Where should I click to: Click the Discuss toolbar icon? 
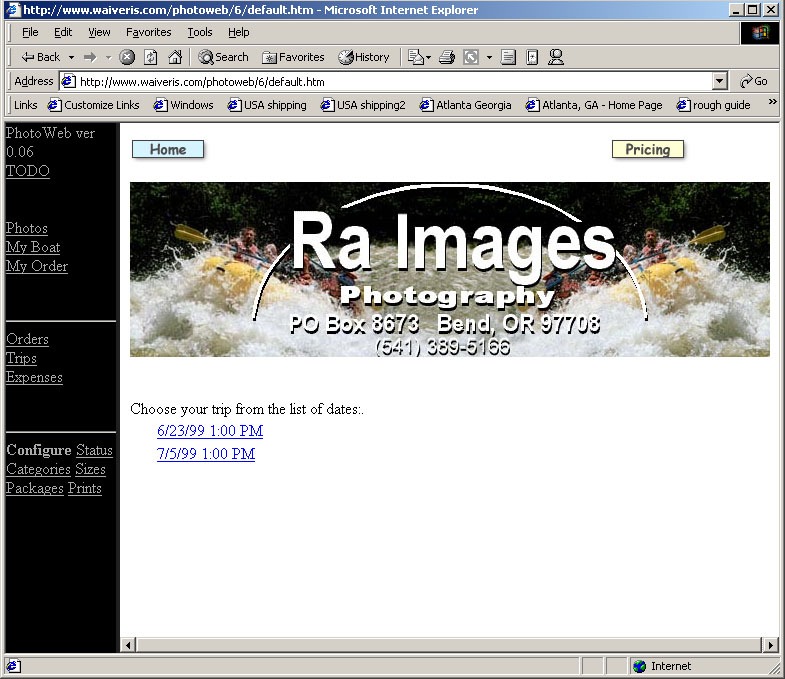click(508, 57)
